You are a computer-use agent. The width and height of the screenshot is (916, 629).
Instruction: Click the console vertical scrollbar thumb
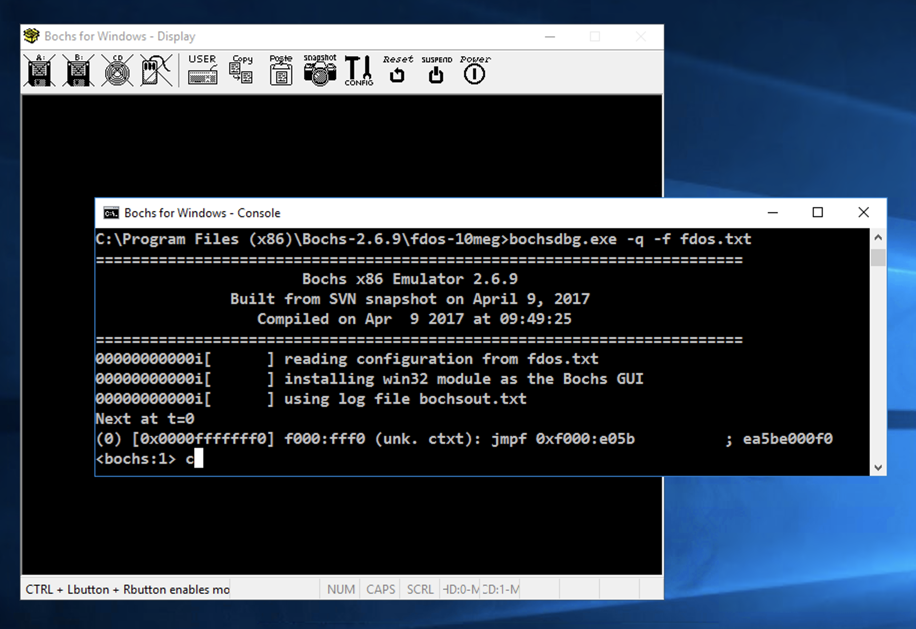coord(878,257)
